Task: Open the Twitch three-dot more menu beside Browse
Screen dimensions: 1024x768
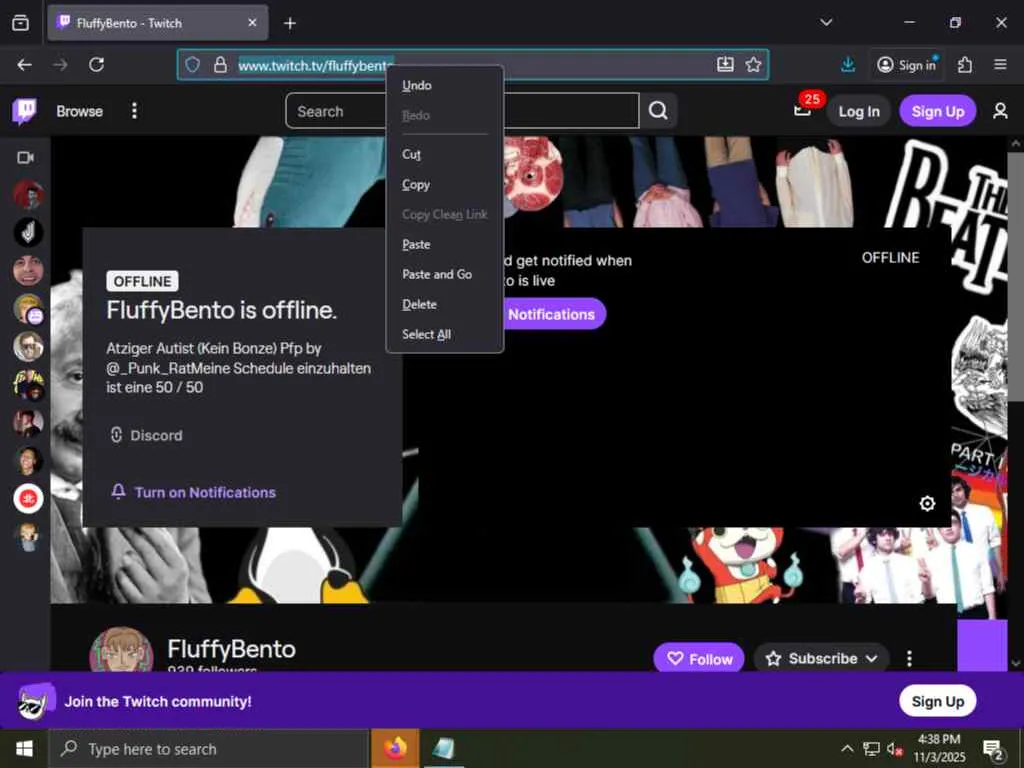Action: [x=134, y=111]
